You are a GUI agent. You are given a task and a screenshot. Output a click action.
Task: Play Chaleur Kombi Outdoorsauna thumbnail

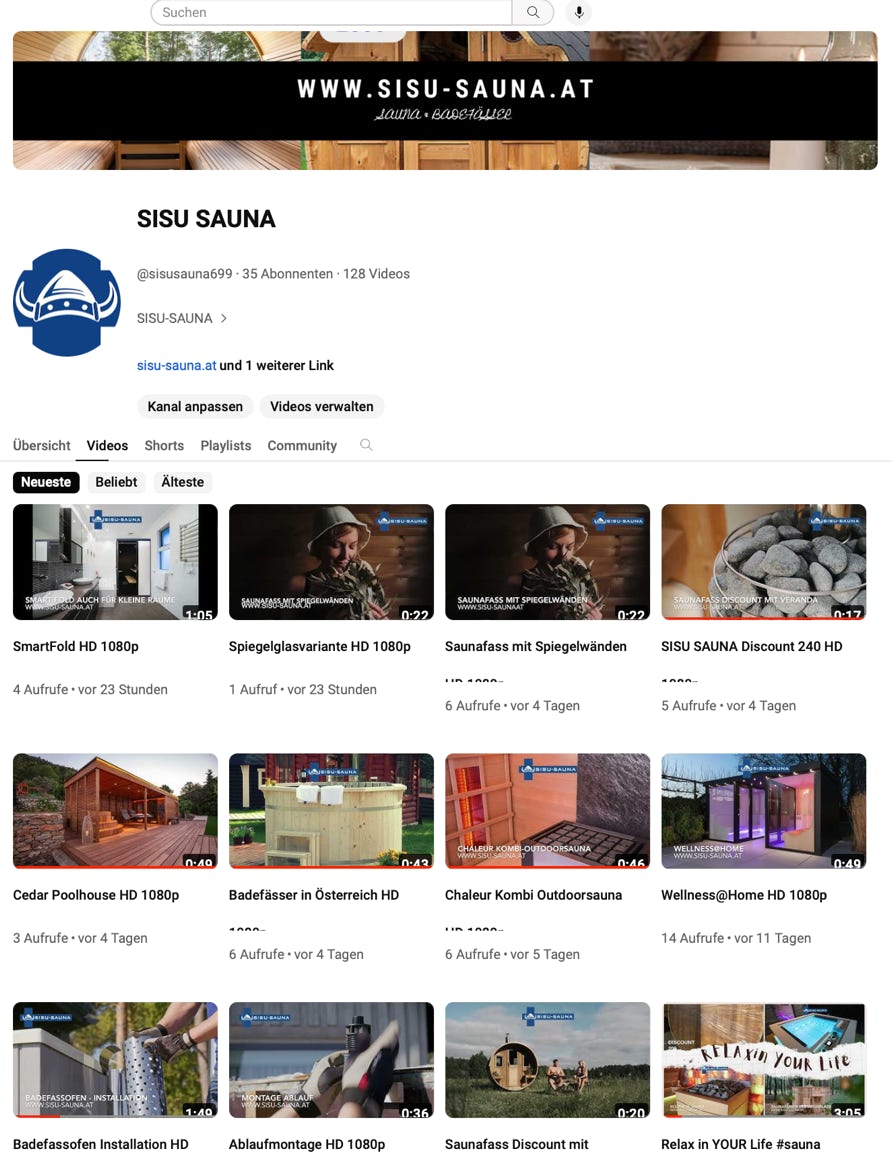[x=548, y=811]
